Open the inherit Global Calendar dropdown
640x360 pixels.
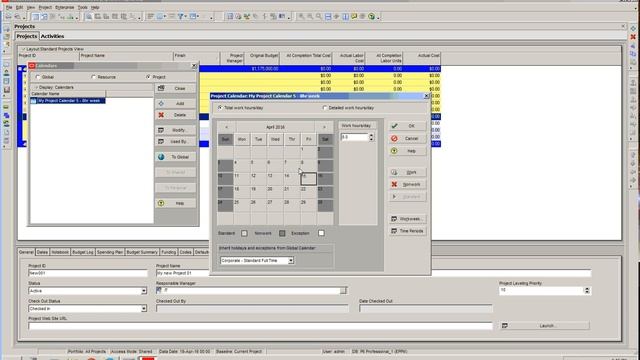(291, 260)
